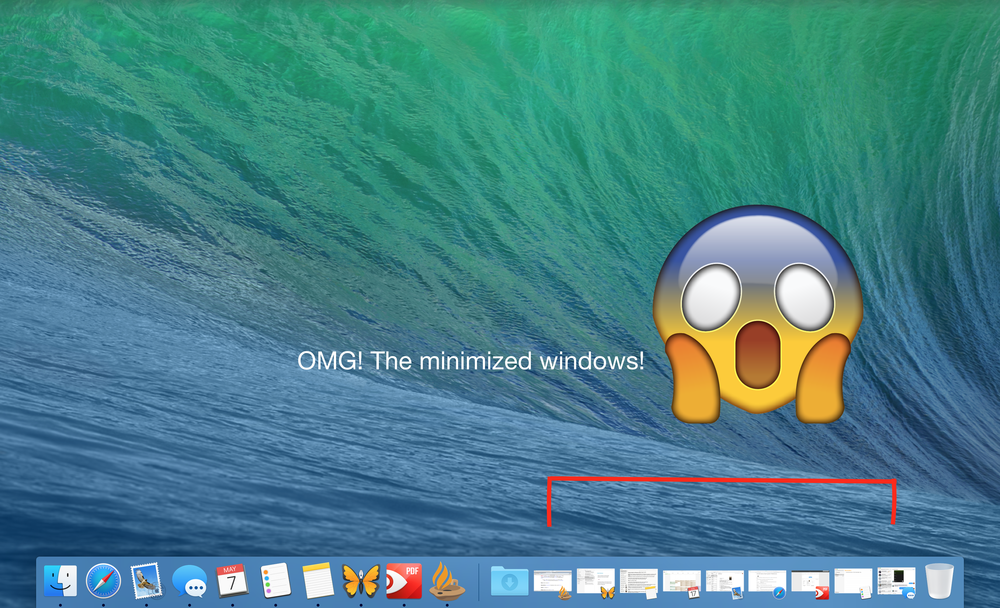Open Finder from the Dock
The image size is (1000, 608).
[x=61, y=580]
